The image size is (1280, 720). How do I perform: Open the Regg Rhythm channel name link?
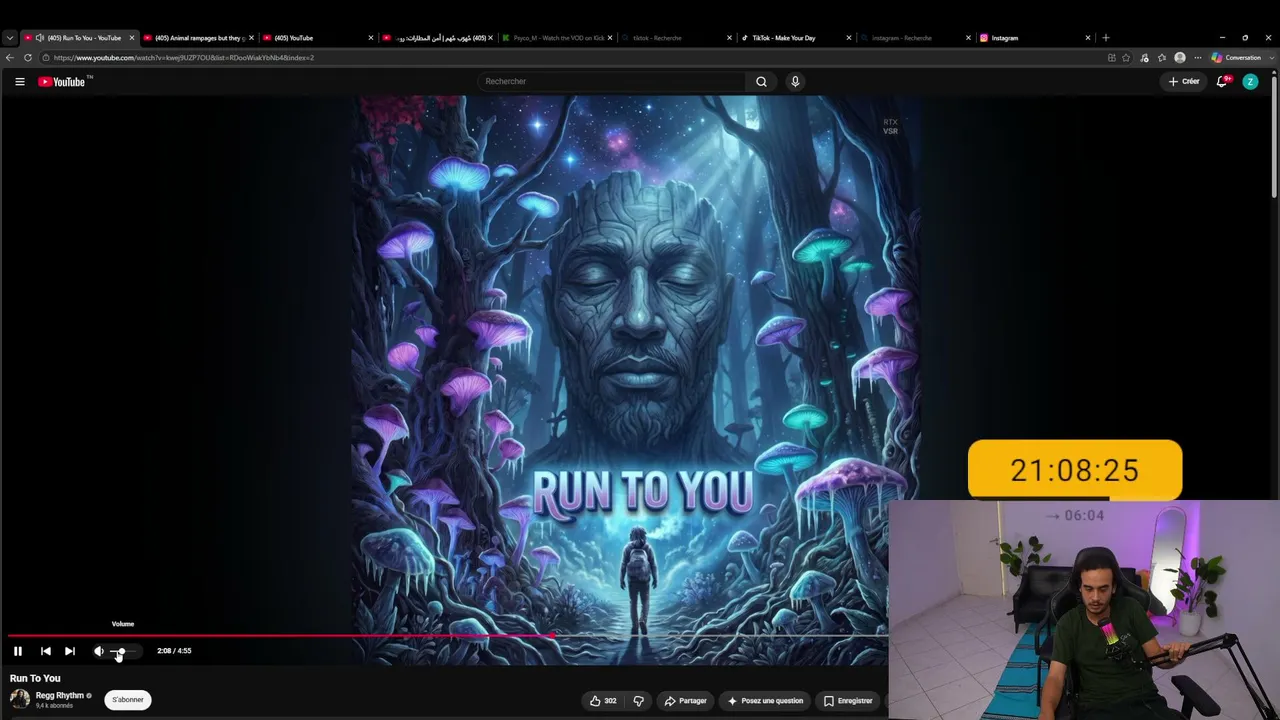click(x=60, y=695)
